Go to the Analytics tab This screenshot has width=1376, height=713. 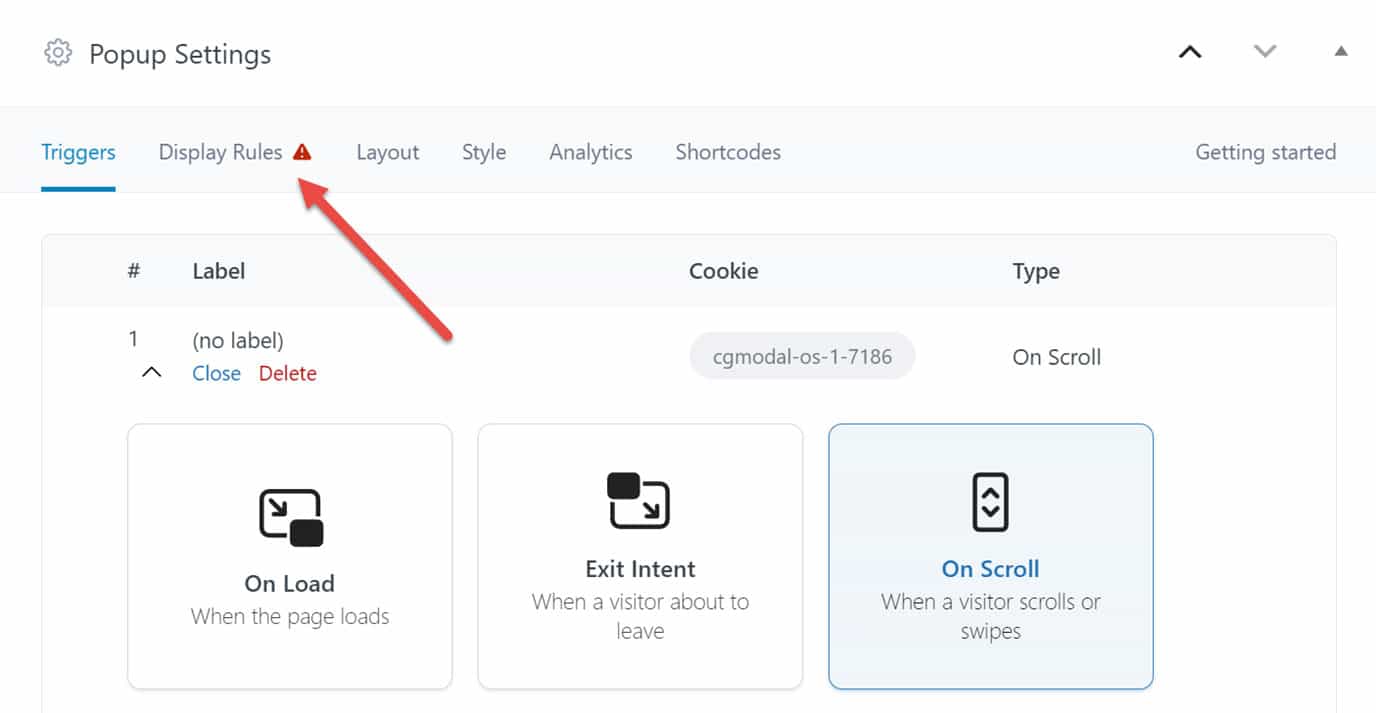(591, 152)
